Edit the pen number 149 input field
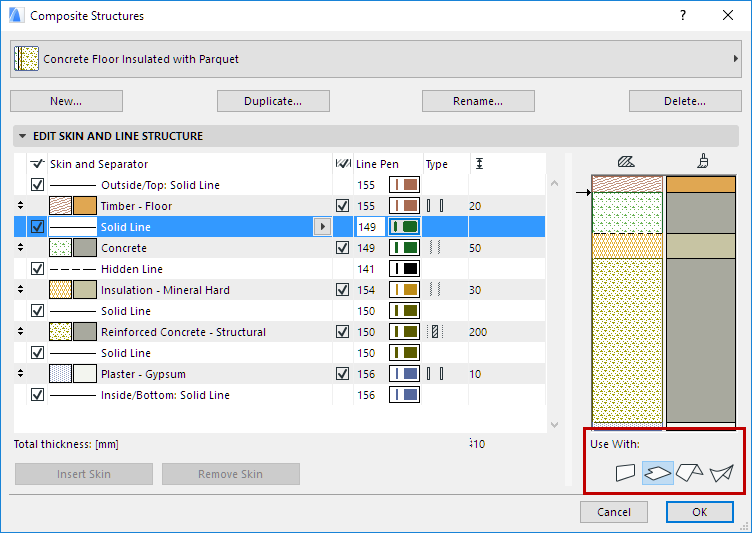Screen dimensions: 752x533 (370, 226)
